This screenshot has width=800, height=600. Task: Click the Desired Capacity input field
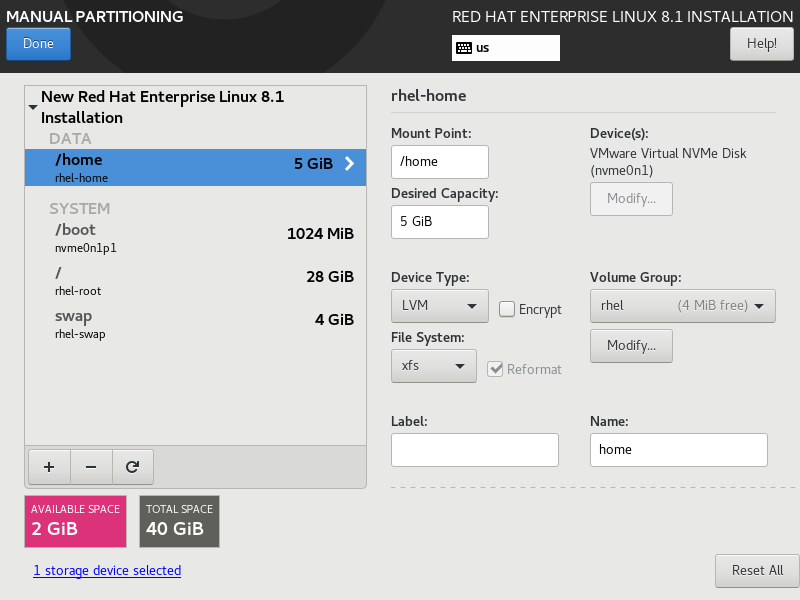tap(440, 221)
